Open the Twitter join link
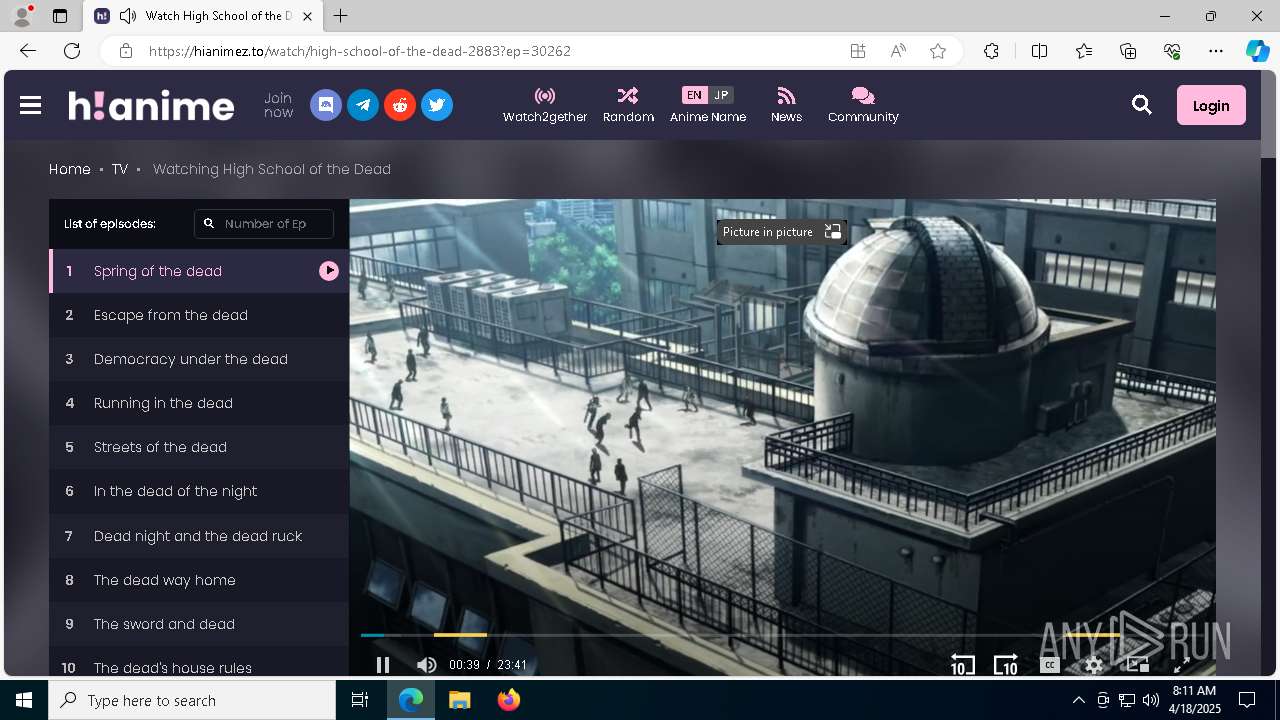This screenshot has height=720, width=1280. 437,105
